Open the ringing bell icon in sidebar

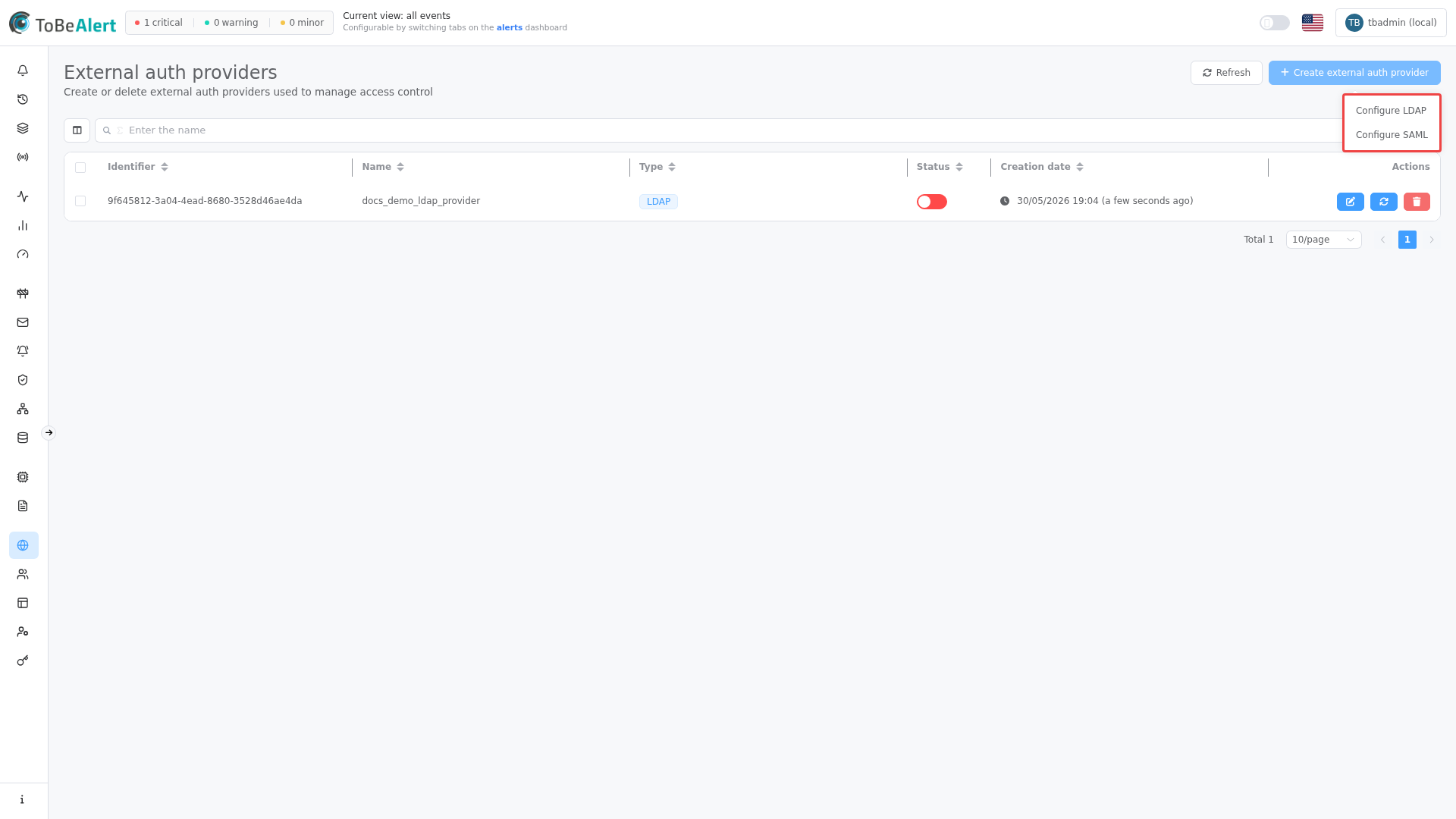[23, 351]
